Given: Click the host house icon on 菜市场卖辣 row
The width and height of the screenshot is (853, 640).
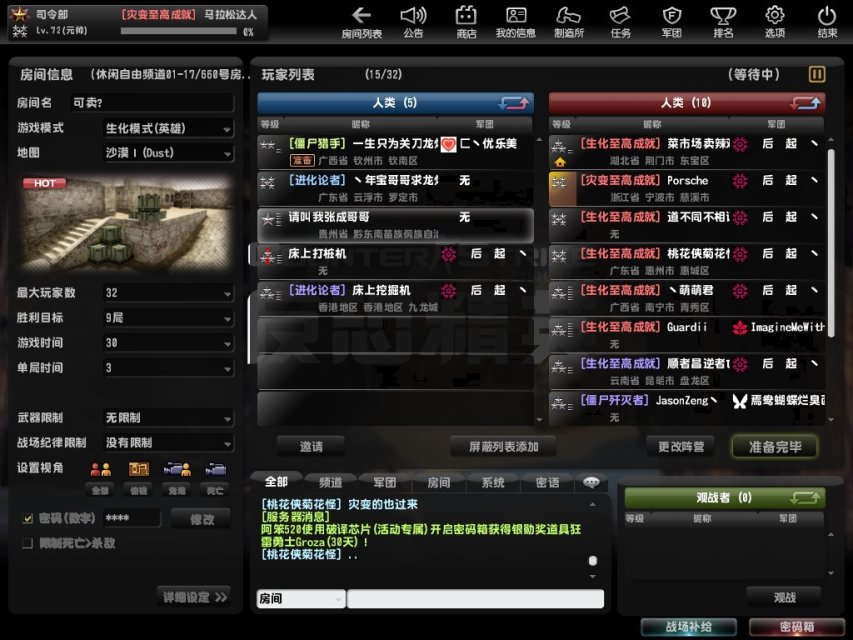Looking at the screenshot, I should (x=560, y=162).
